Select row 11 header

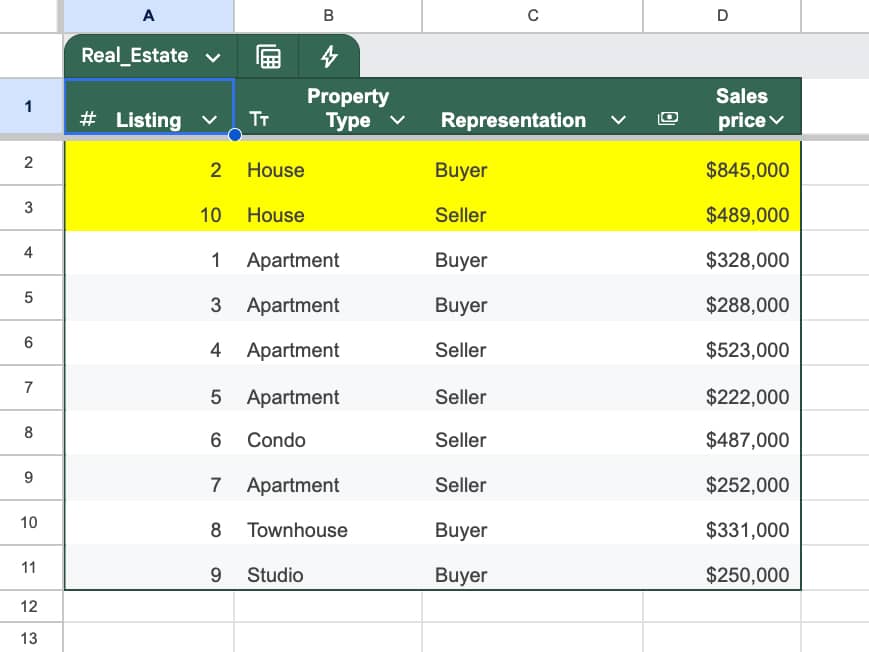pyautogui.click(x=29, y=567)
